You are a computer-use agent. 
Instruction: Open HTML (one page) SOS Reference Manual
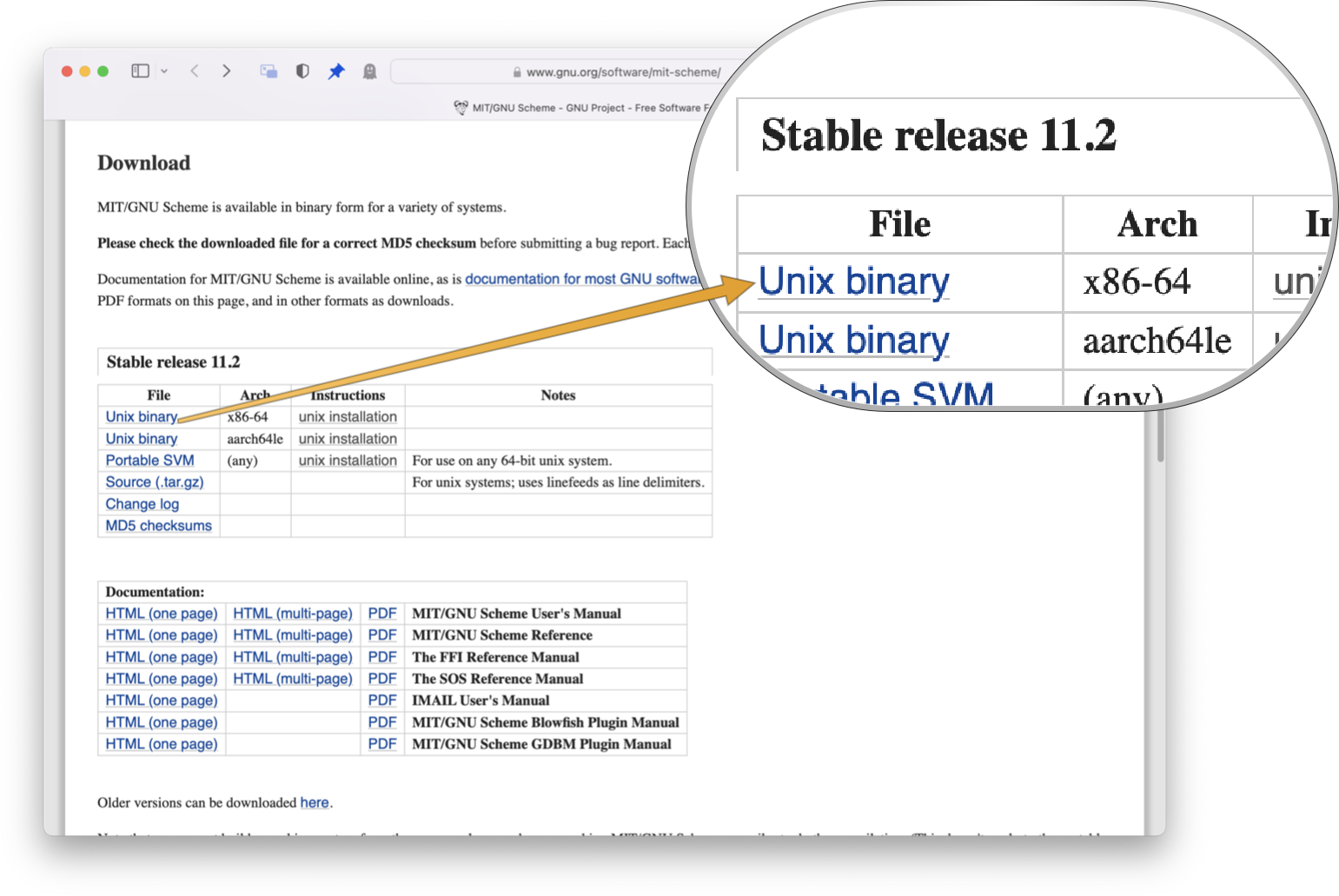click(162, 679)
